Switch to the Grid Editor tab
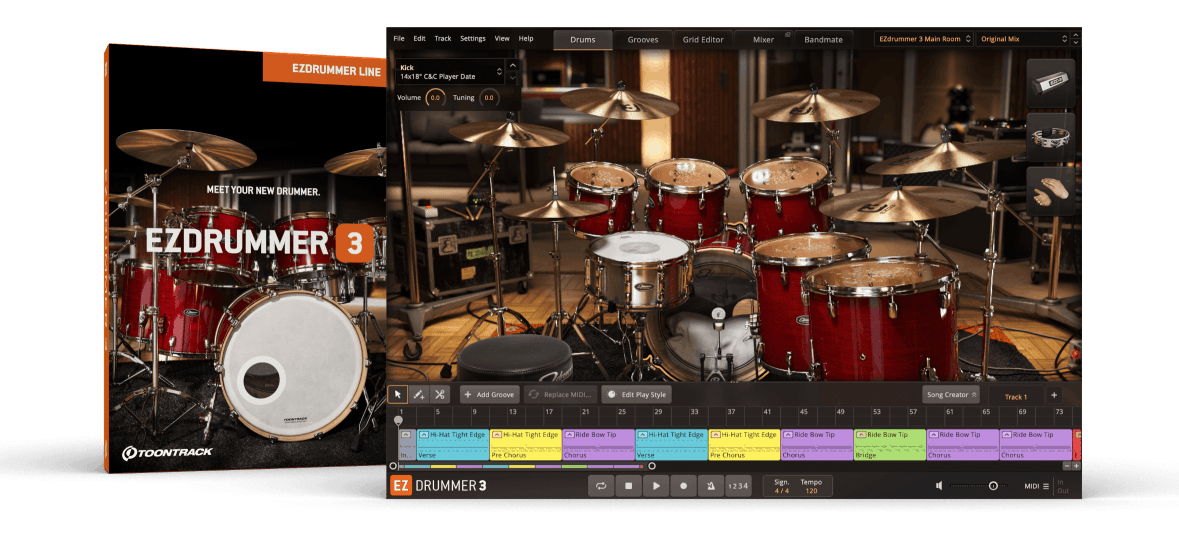Image resolution: width=1179 pixels, height=536 pixels. 703,40
